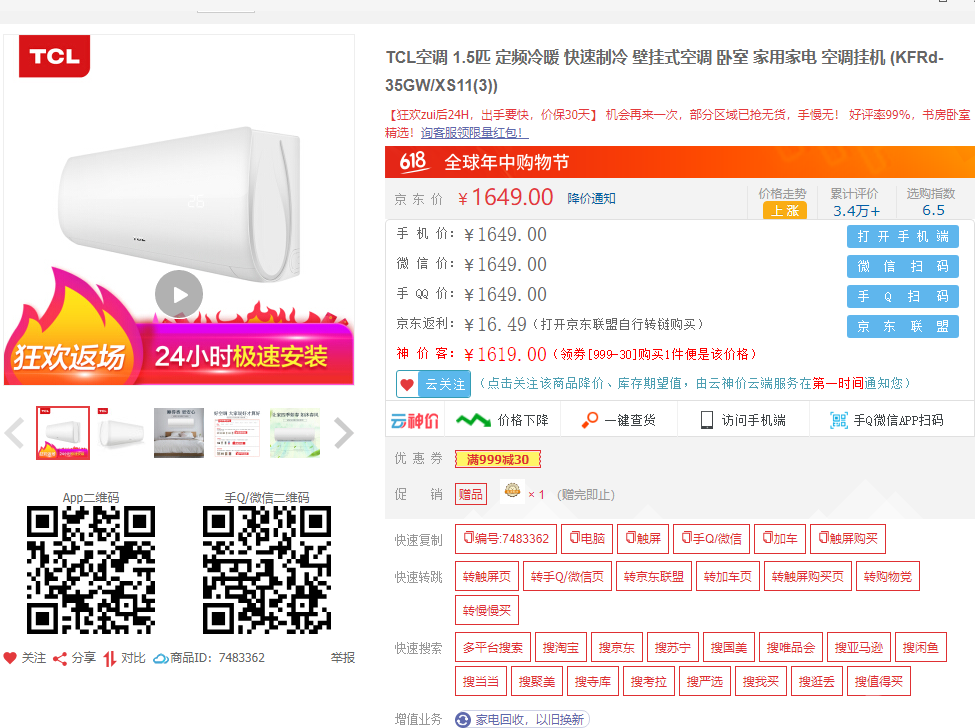Search on 搜值得买

click(x=879, y=681)
